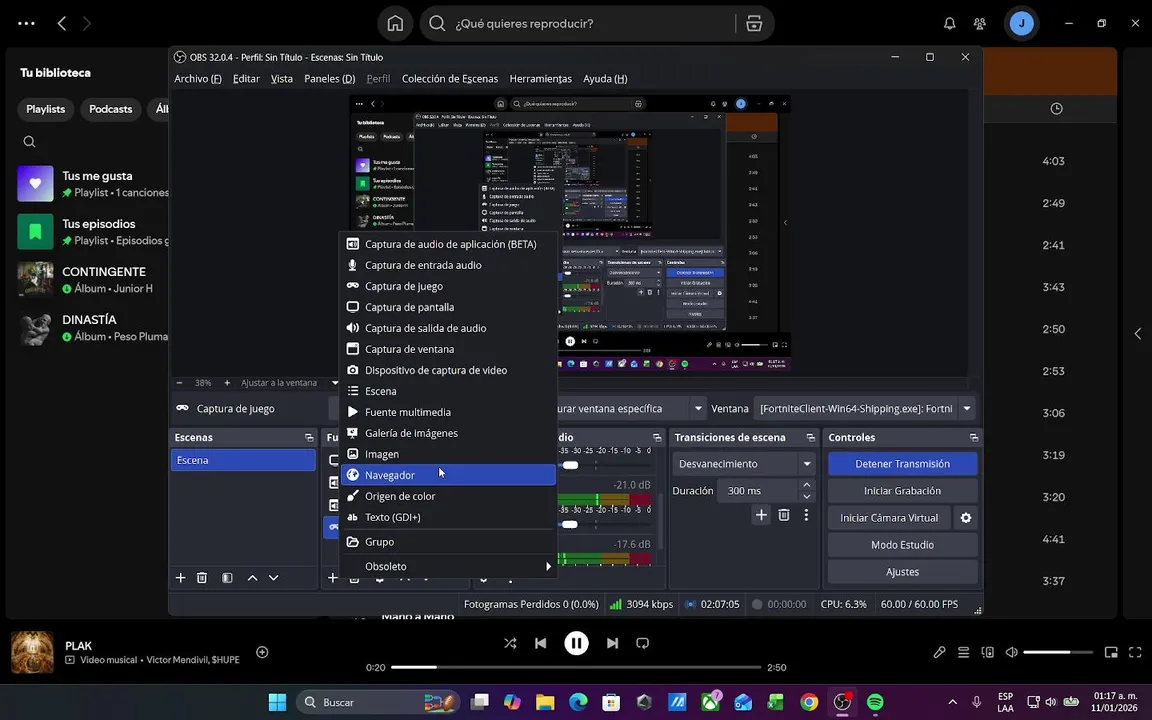Seek in Spotify track progress bar

(x=576, y=668)
